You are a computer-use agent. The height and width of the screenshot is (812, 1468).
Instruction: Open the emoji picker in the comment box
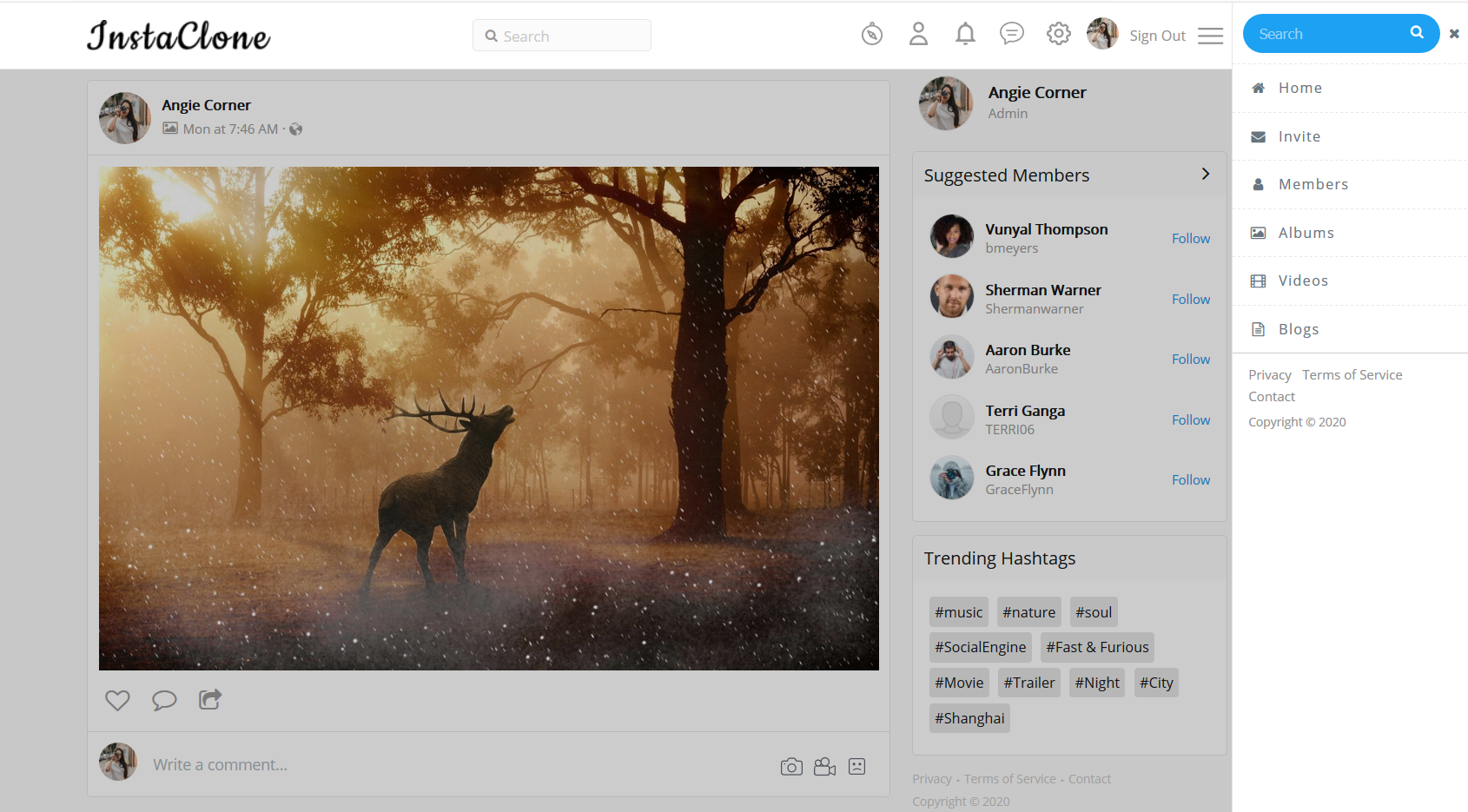click(x=857, y=767)
